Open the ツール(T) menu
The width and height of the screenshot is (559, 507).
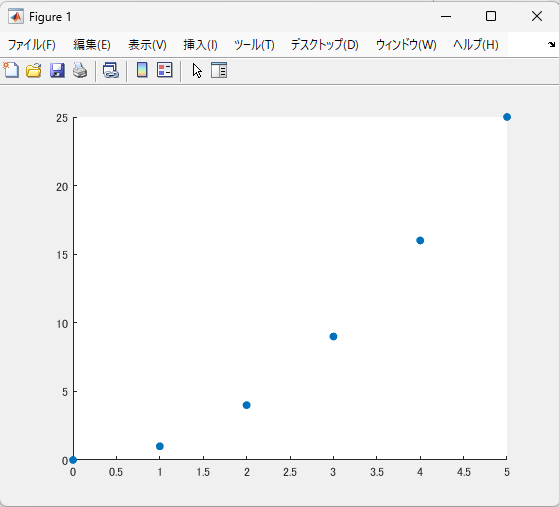click(254, 45)
